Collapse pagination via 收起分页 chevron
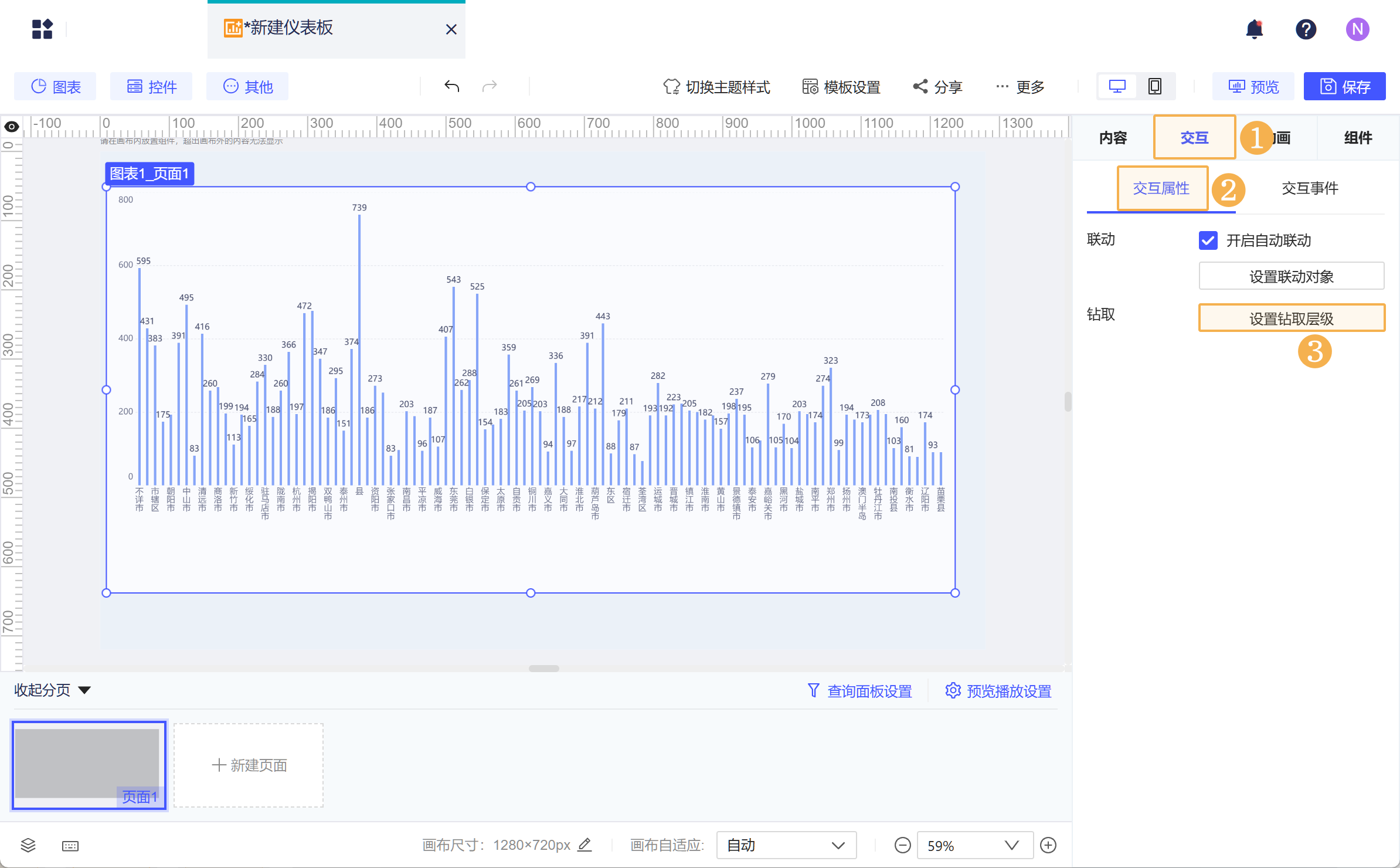The image size is (1400, 868). click(x=84, y=690)
